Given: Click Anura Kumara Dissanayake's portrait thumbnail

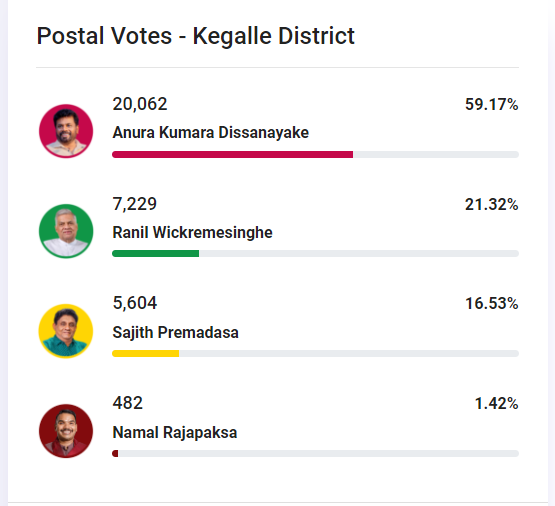Looking at the screenshot, I should (66, 131).
